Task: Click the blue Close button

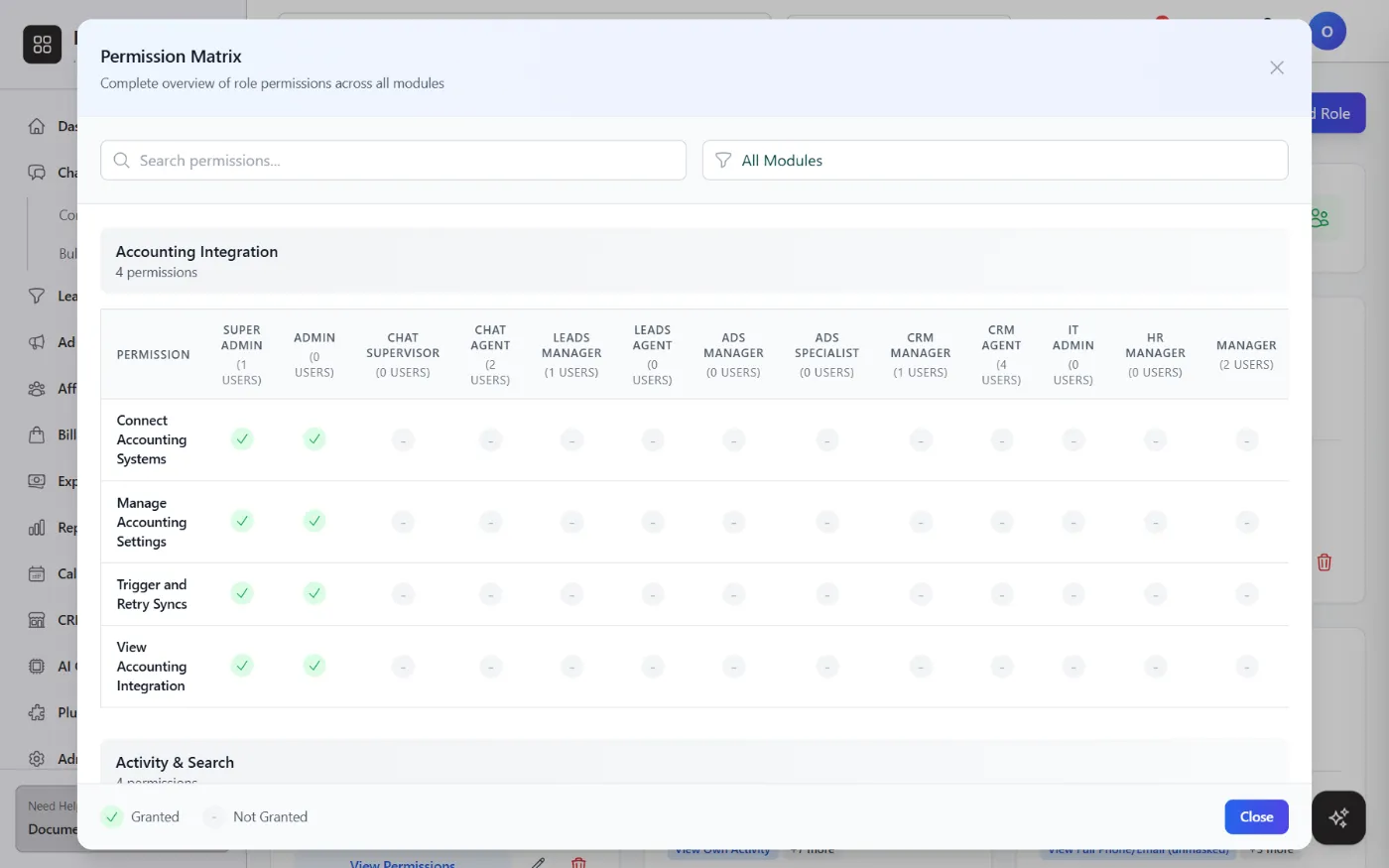Action: pyautogui.click(x=1256, y=816)
